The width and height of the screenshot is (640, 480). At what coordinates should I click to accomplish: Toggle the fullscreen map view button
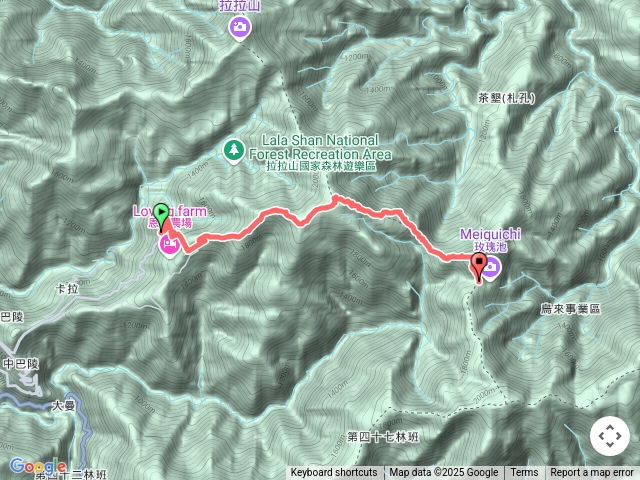coord(609,436)
